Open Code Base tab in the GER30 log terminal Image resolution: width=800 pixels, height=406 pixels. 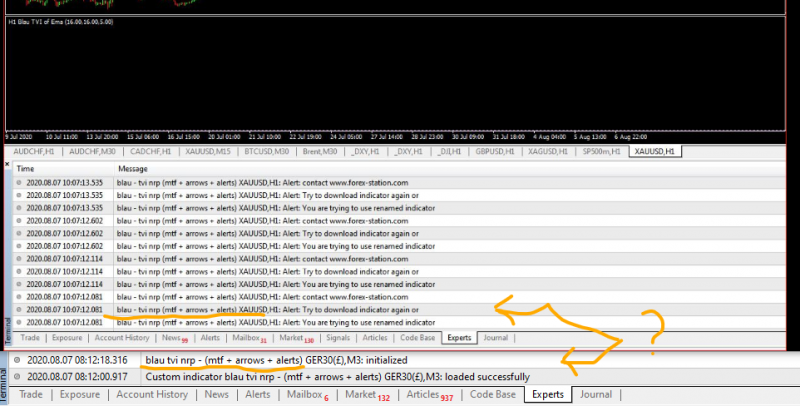492,394
